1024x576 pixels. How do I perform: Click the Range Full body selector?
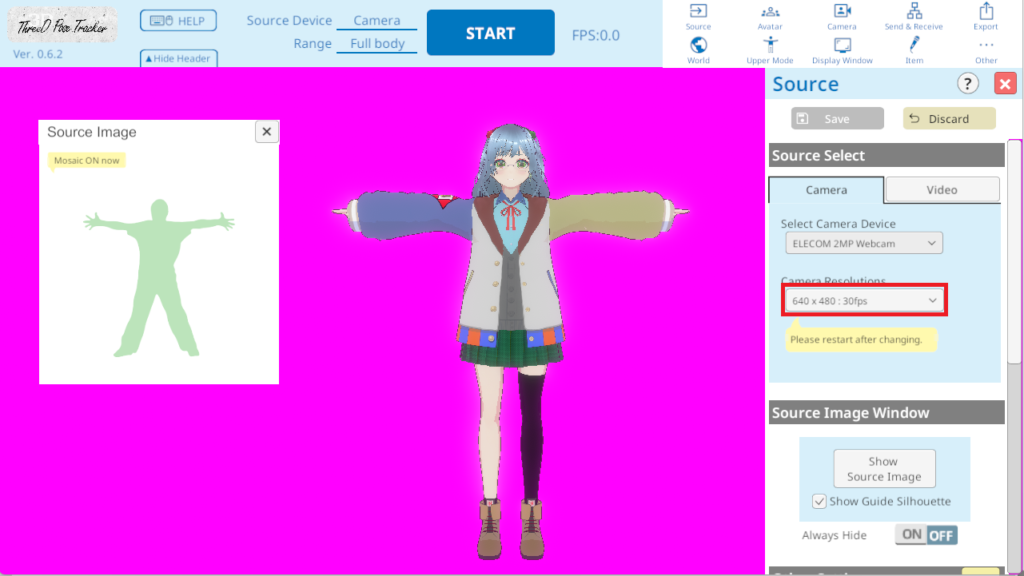pyautogui.click(x=377, y=44)
